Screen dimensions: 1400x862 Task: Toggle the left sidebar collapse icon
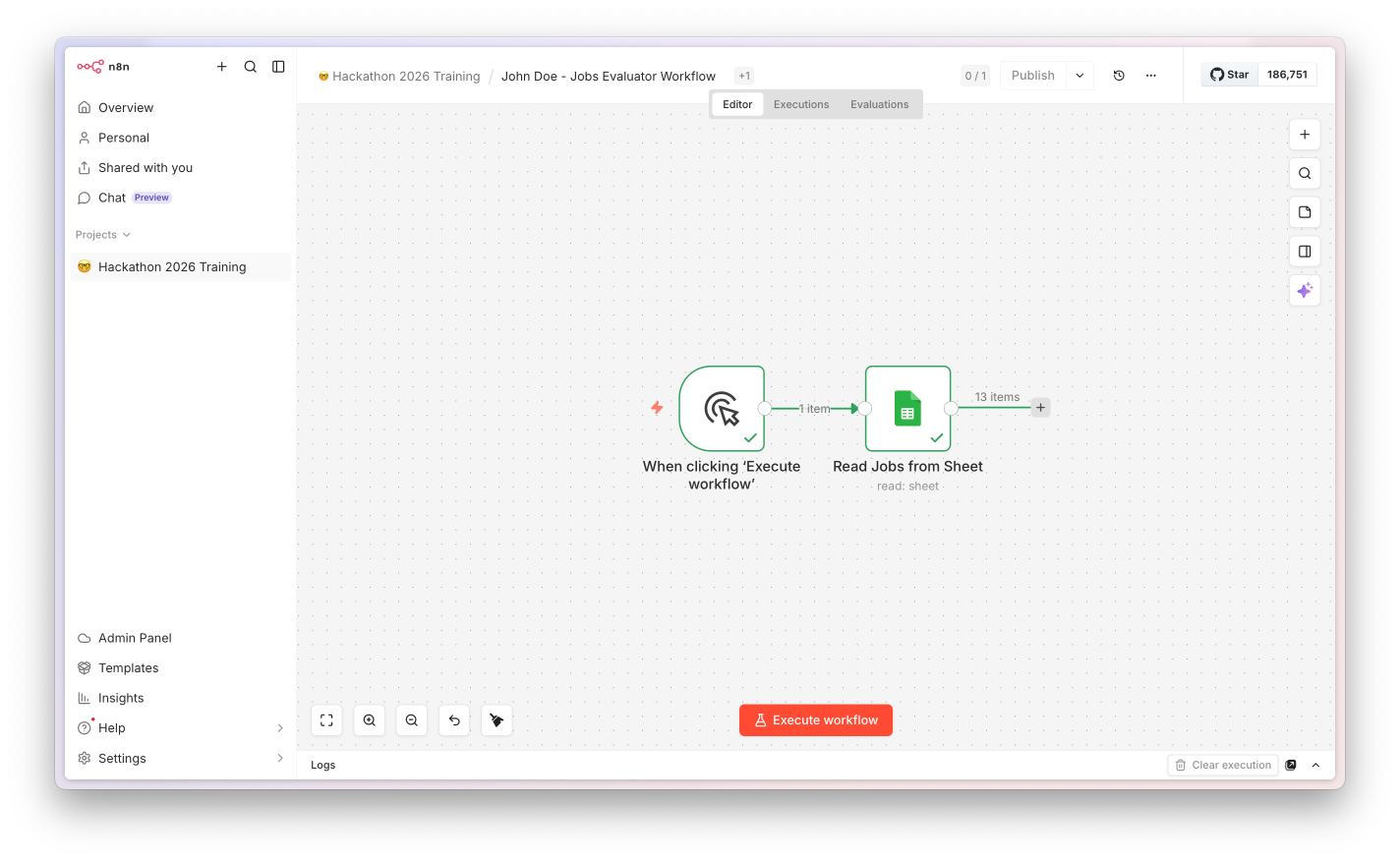click(278, 67)
